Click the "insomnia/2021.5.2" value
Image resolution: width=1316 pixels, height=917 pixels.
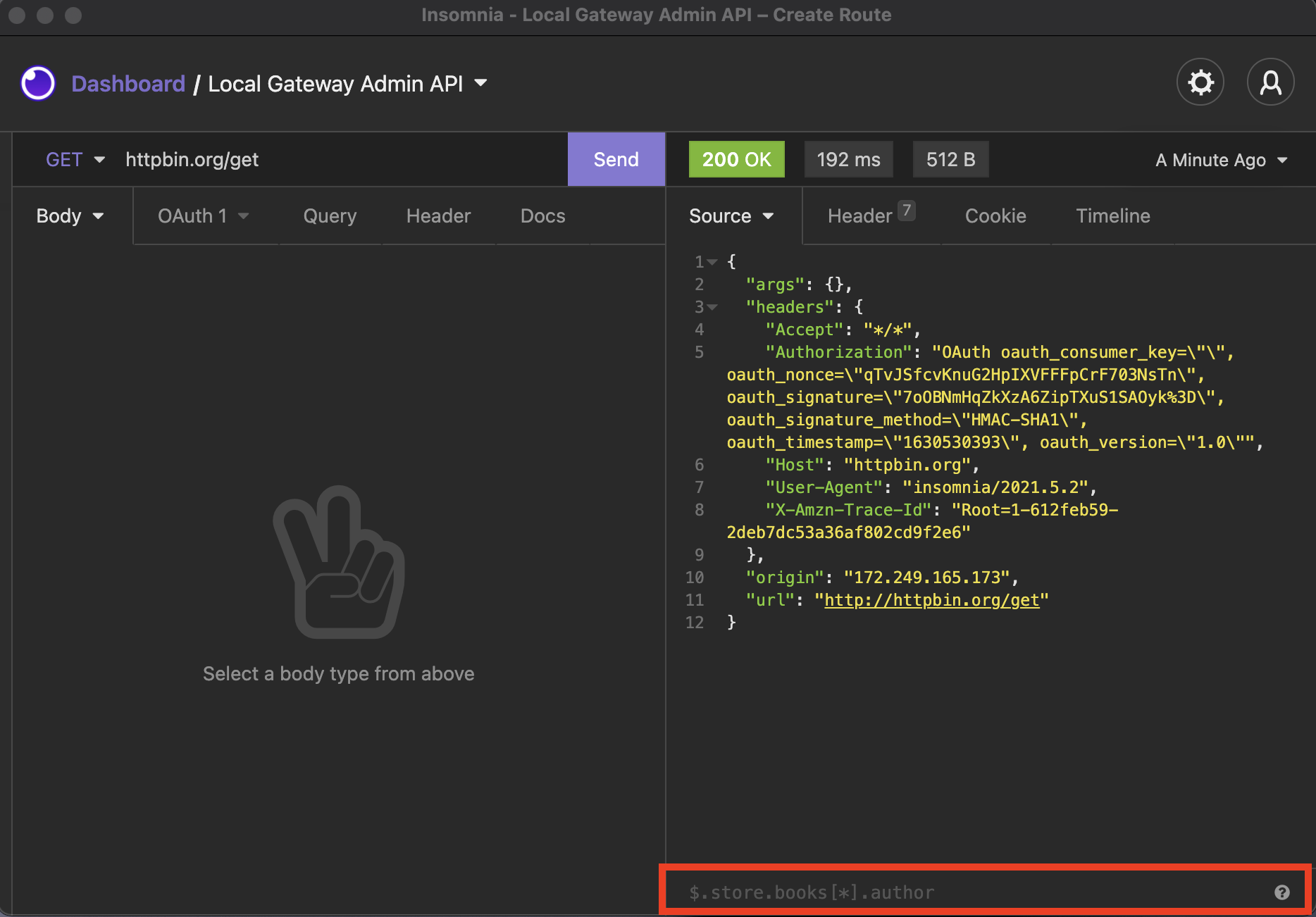pyautogui.click(x=995, y=487)
